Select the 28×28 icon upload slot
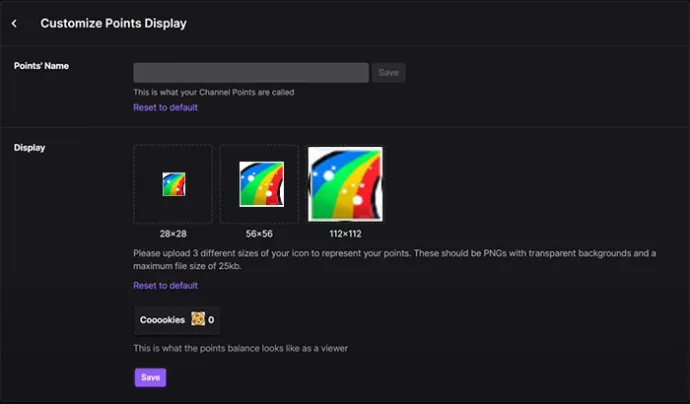Viewport: 690px width, 404px height. pos(173,184)
